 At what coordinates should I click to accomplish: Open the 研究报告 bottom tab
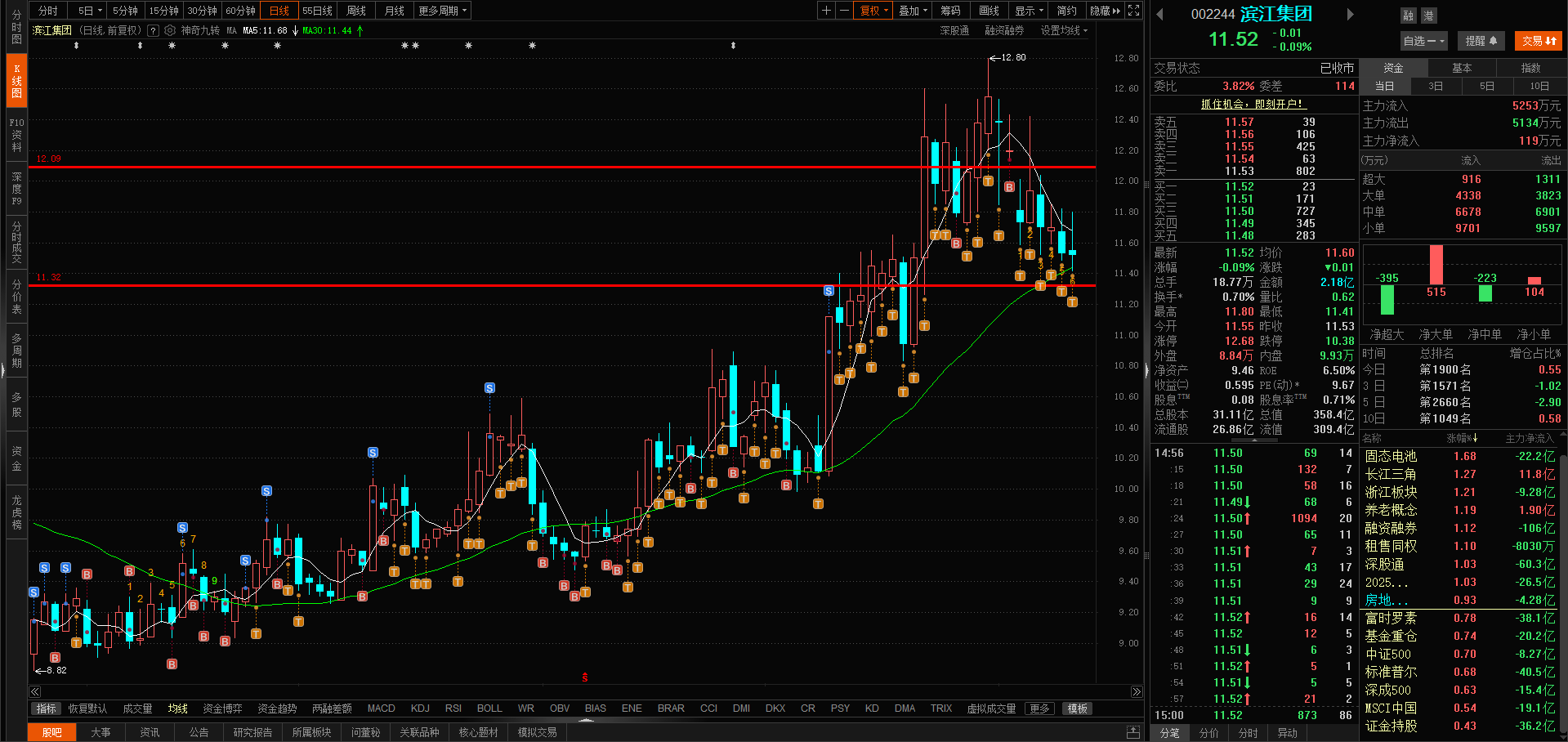(x=252, y=732)
